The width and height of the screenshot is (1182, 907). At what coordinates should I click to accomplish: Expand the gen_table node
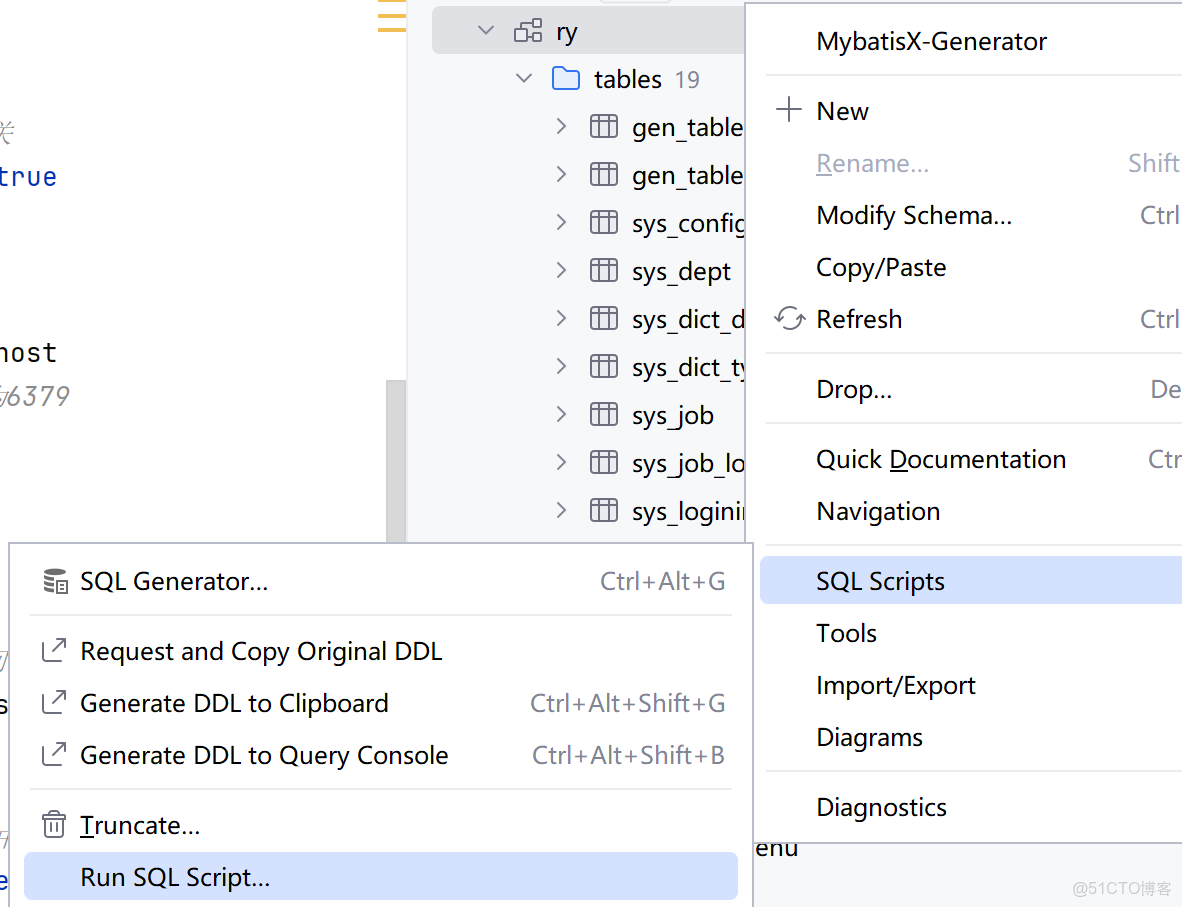(561, 126)
